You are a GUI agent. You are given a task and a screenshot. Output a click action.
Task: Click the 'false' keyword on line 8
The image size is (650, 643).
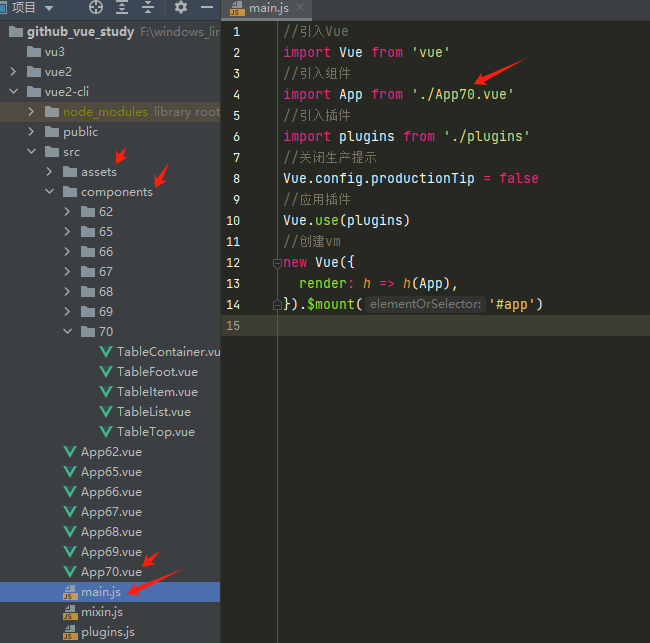pyautogui.click(x=519, y=178)
